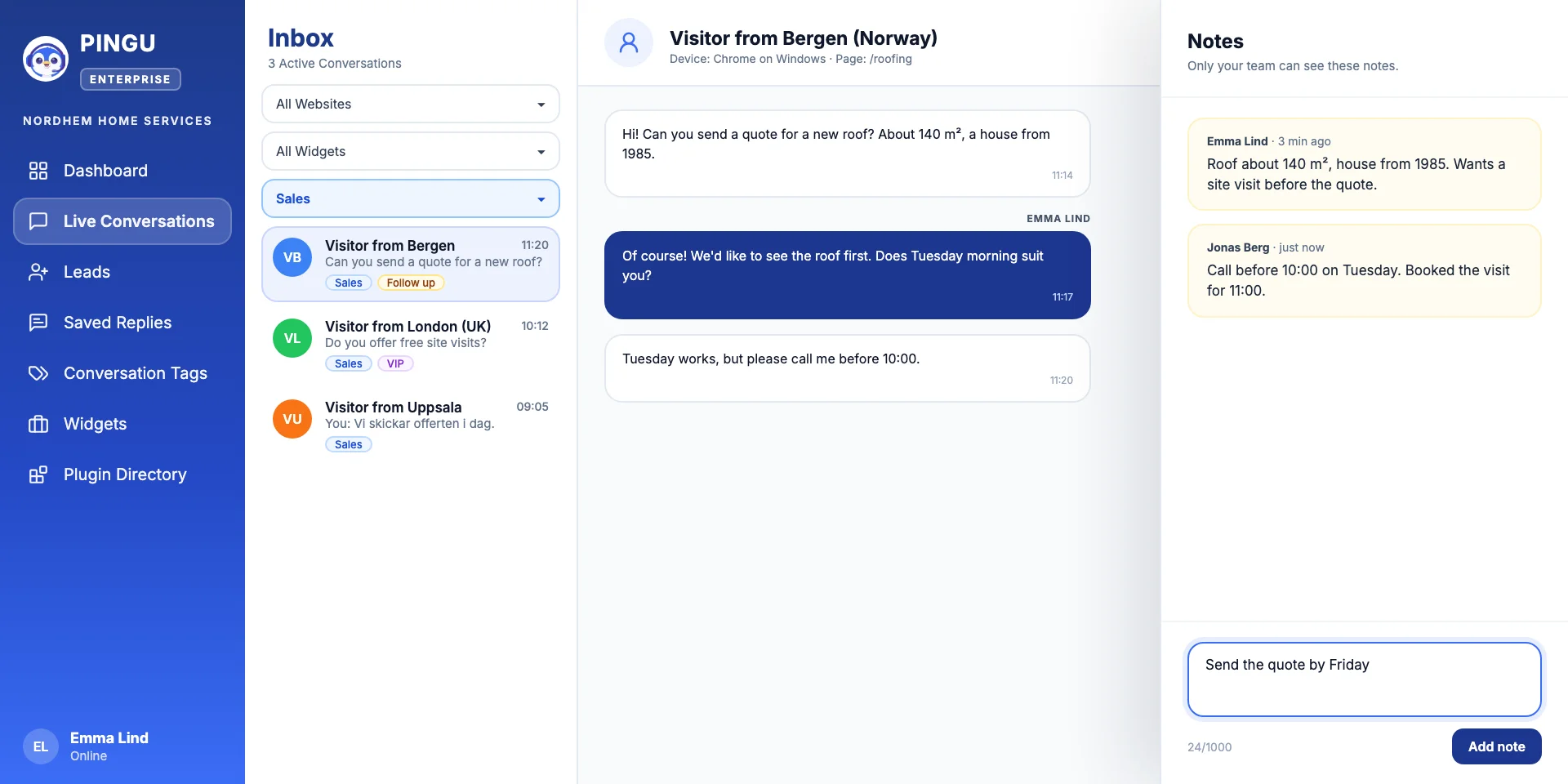Select the Visitor from Bergen conversation title

click(x=390, y=246)
